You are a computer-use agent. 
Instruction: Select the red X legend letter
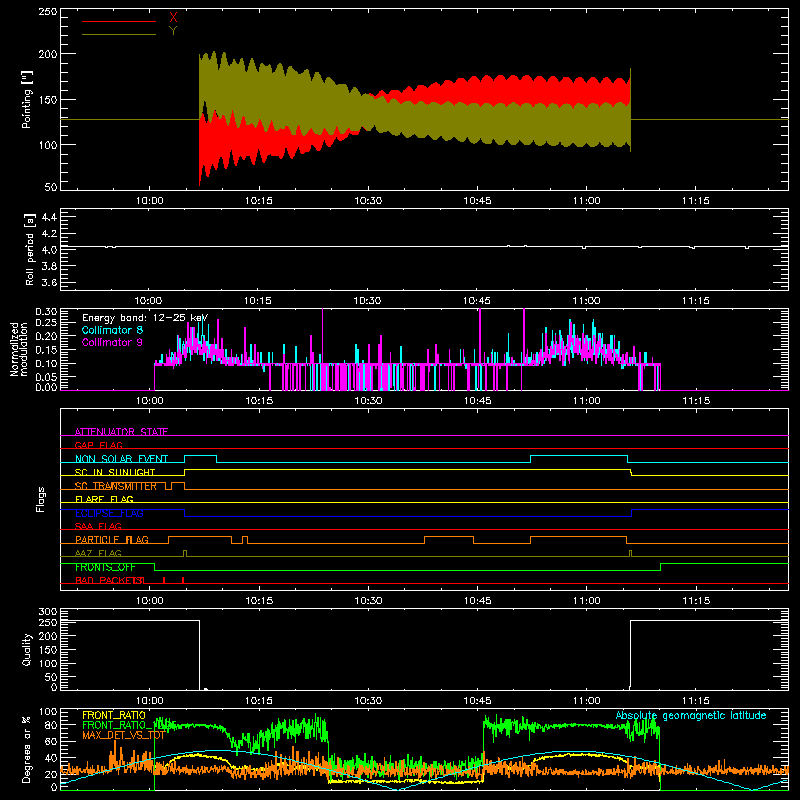[173, 18]
